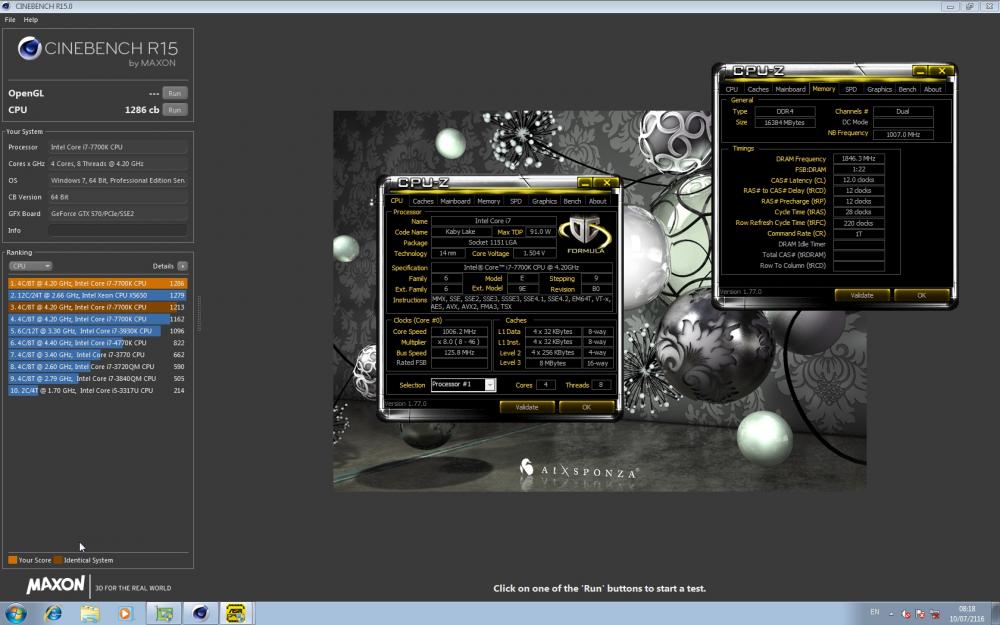
Task: Click the DRAM Frequency value 1846.3 MHz
Action: [x=858, y=159]
